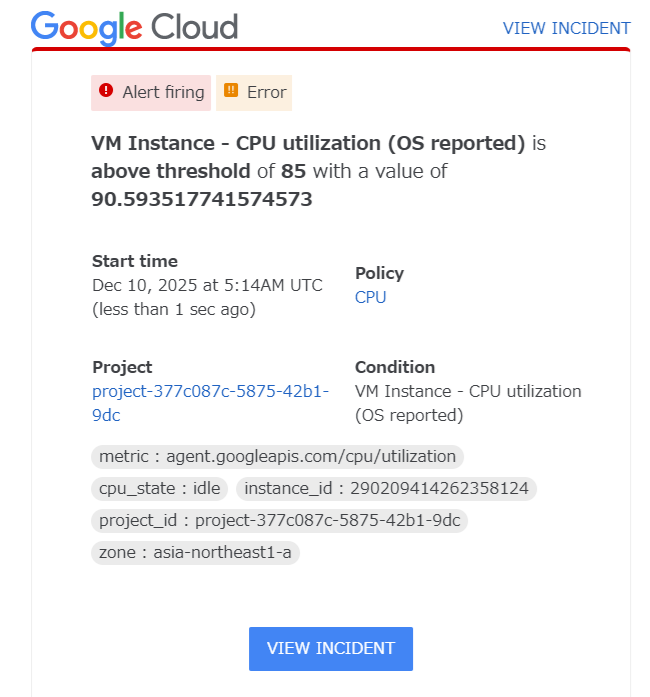The height and width of the screenshot is (697, 650).
Task: Select the metric label chip
Action: click(x=277, y=457)
